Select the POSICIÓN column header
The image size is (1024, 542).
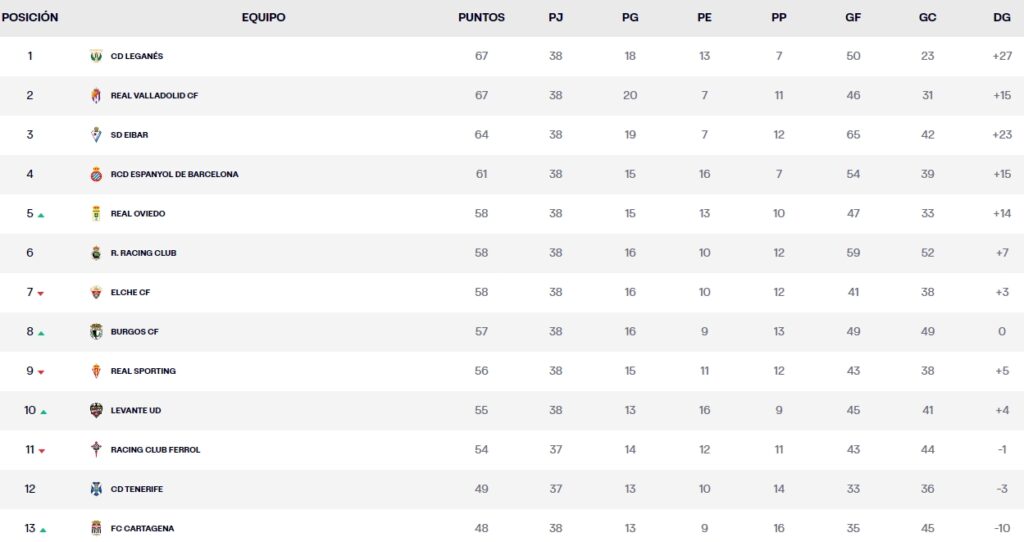click(x=30, y=18)
